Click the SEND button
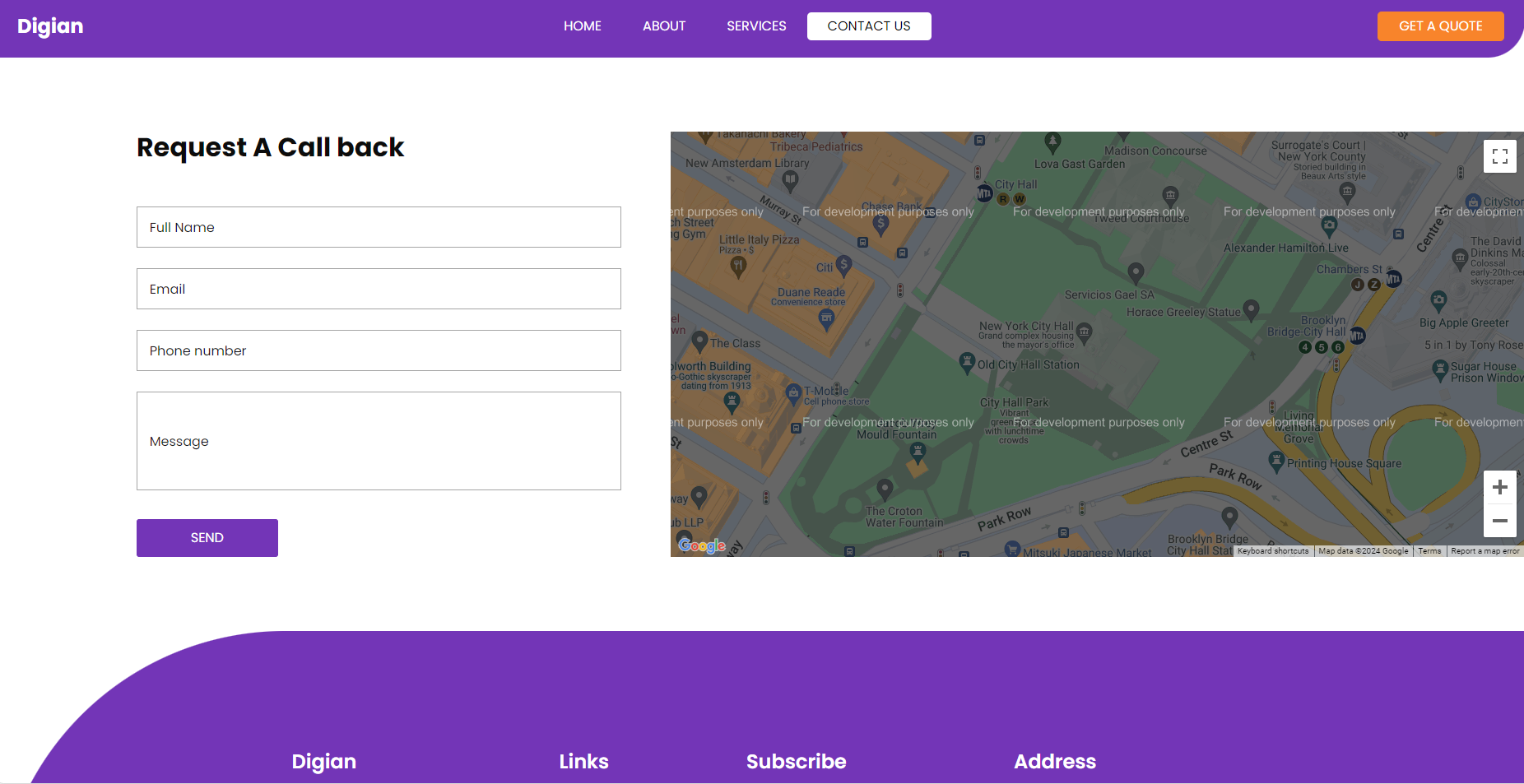Screen dimensions: 1524x784 coord(207,538)
